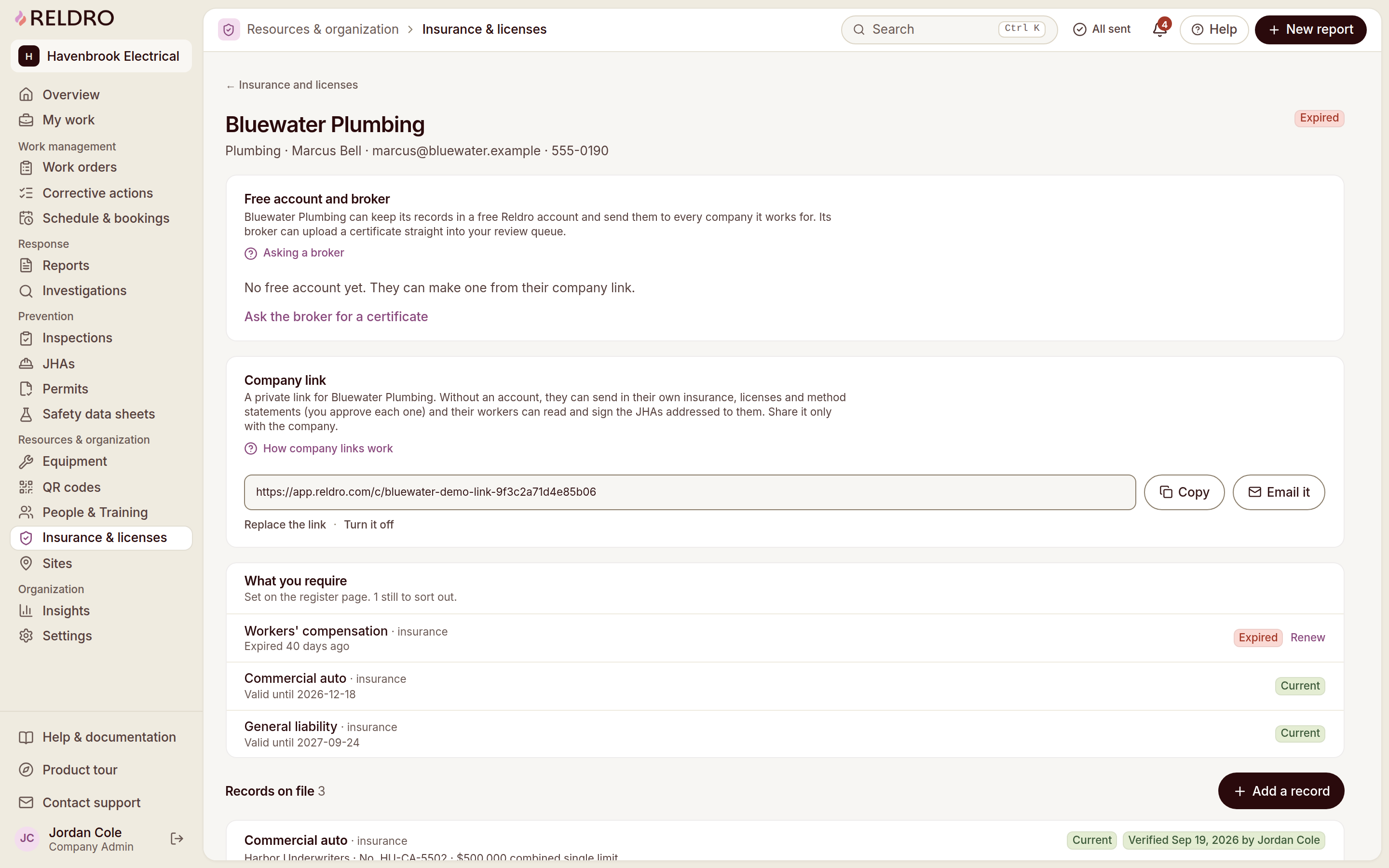Open the Asking a broker help link
The height and width of the screenshot is (868, 1389).
(x=294, y=253)
